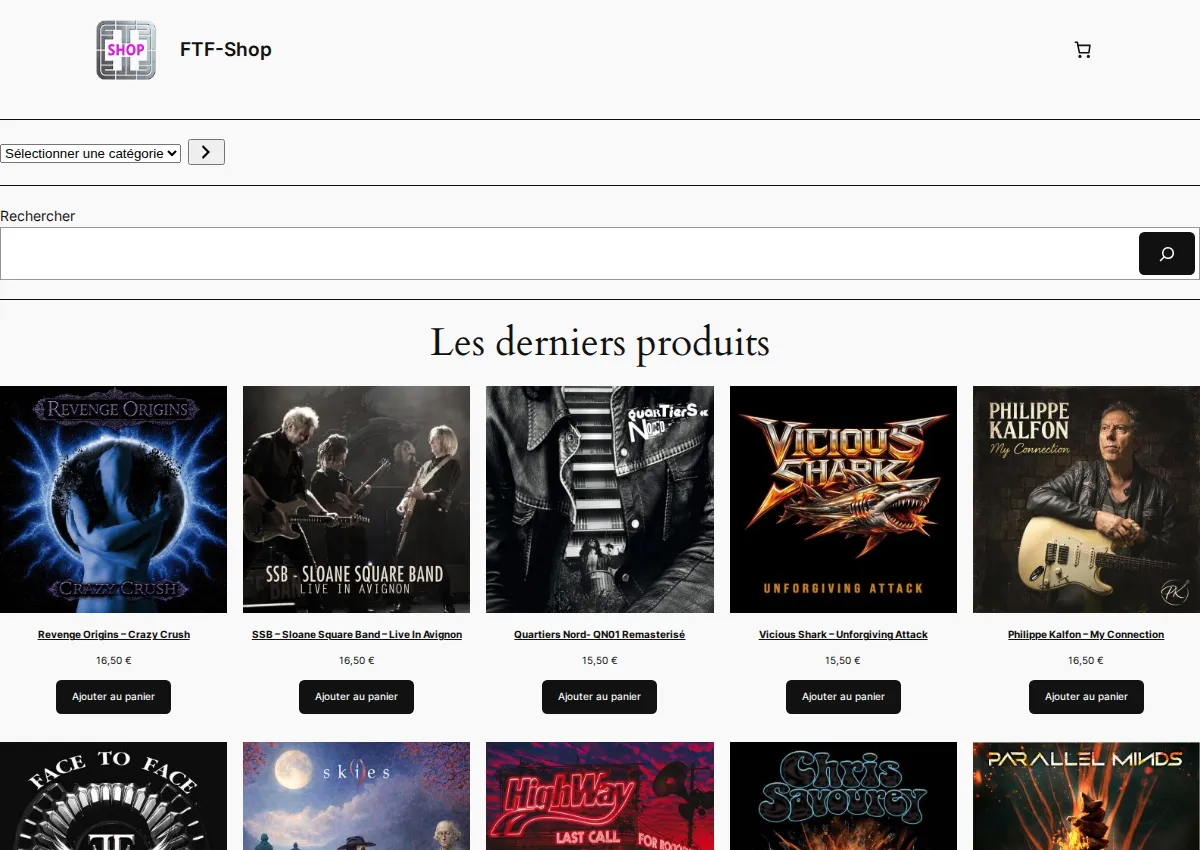The image size is (1200, 850).
Task: Click the Les derniers produits heading
Action: pyautogui.click(x=600, y=343)
